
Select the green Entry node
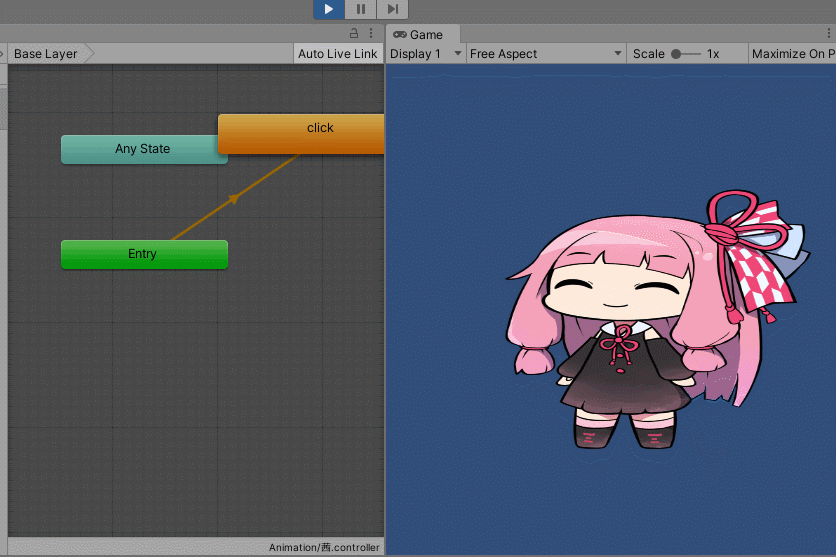pyautogui.click(x=144, y=254)
